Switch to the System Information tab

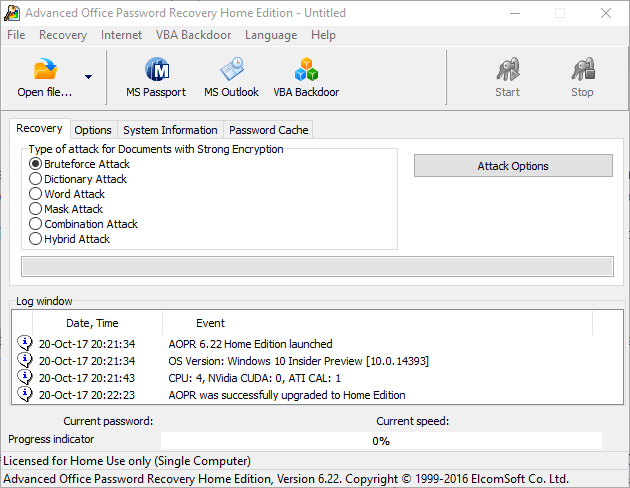pyautogui.click(x=170, y=130)
